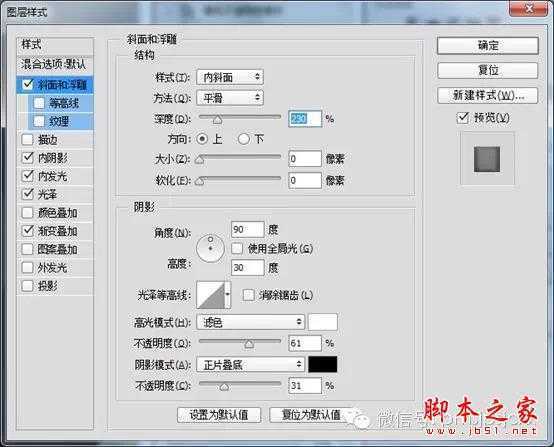Viewport: 554px width, 447px height.
Task: Select the 样式 list header
Action: pos(55,45)
